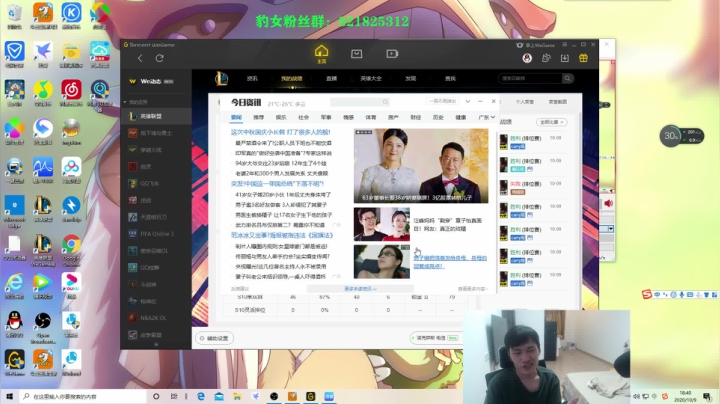Click the 一周不再弹出 button
This screenshot has height=404, width=720.
[442, 101]
